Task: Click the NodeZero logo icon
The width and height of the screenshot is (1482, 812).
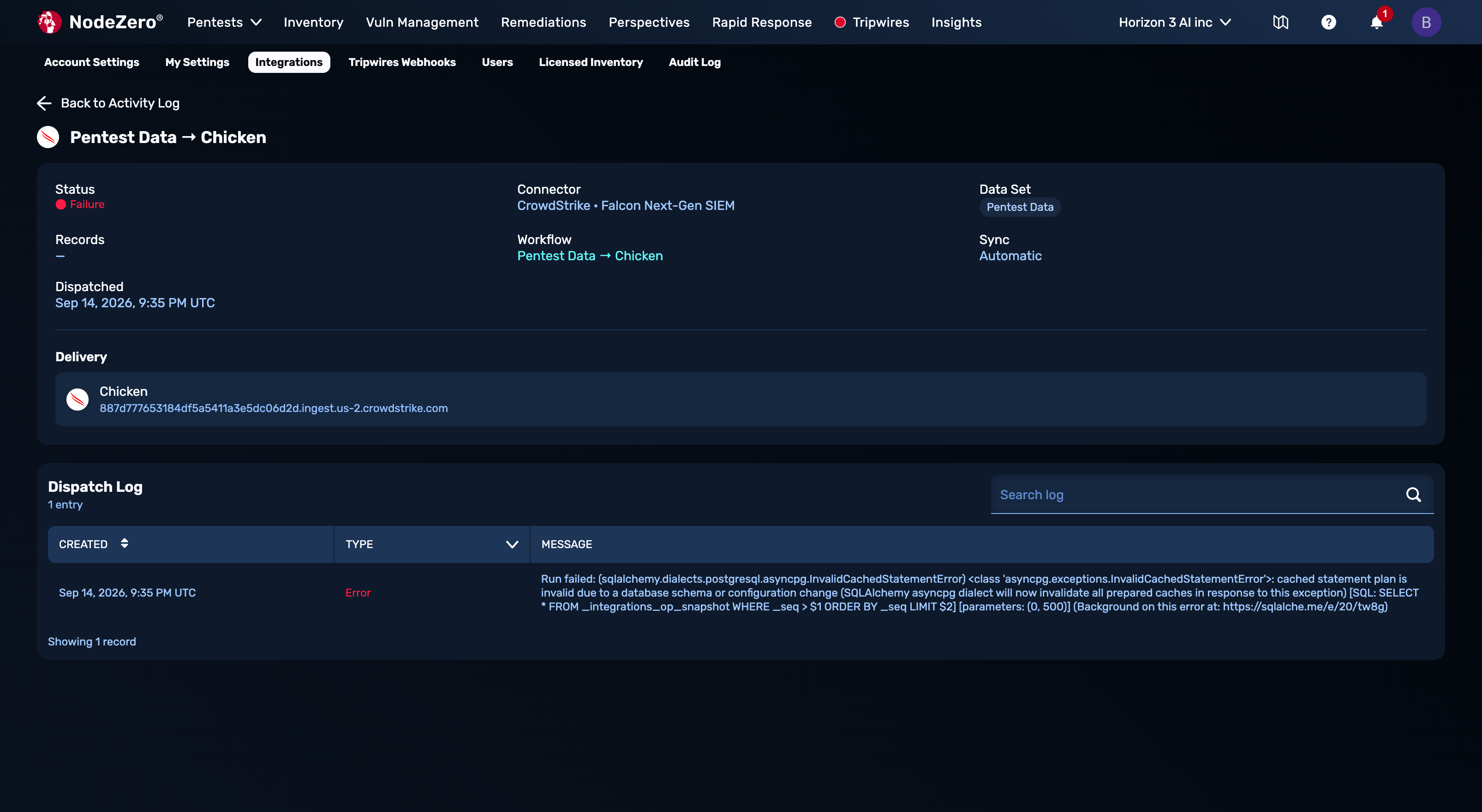Action: (x=49, y=23)
